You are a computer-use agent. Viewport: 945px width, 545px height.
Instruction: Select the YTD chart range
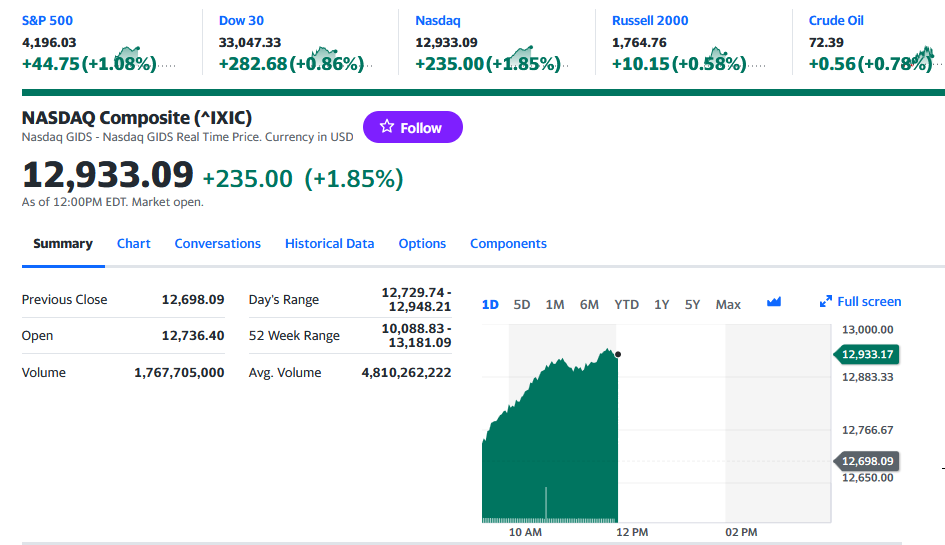pyautogui.click(x=627, y=304)
